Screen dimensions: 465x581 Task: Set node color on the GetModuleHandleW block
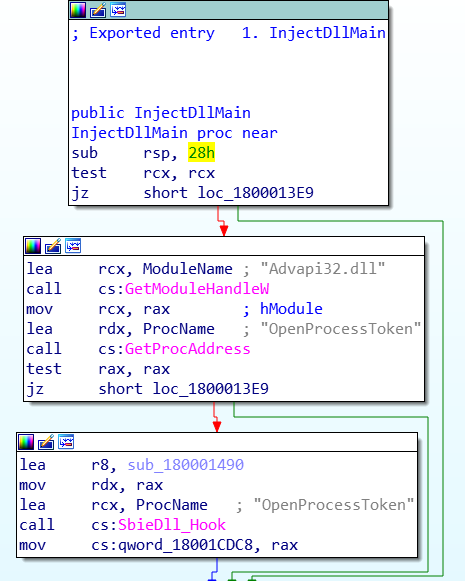click(x=33, y=246)
